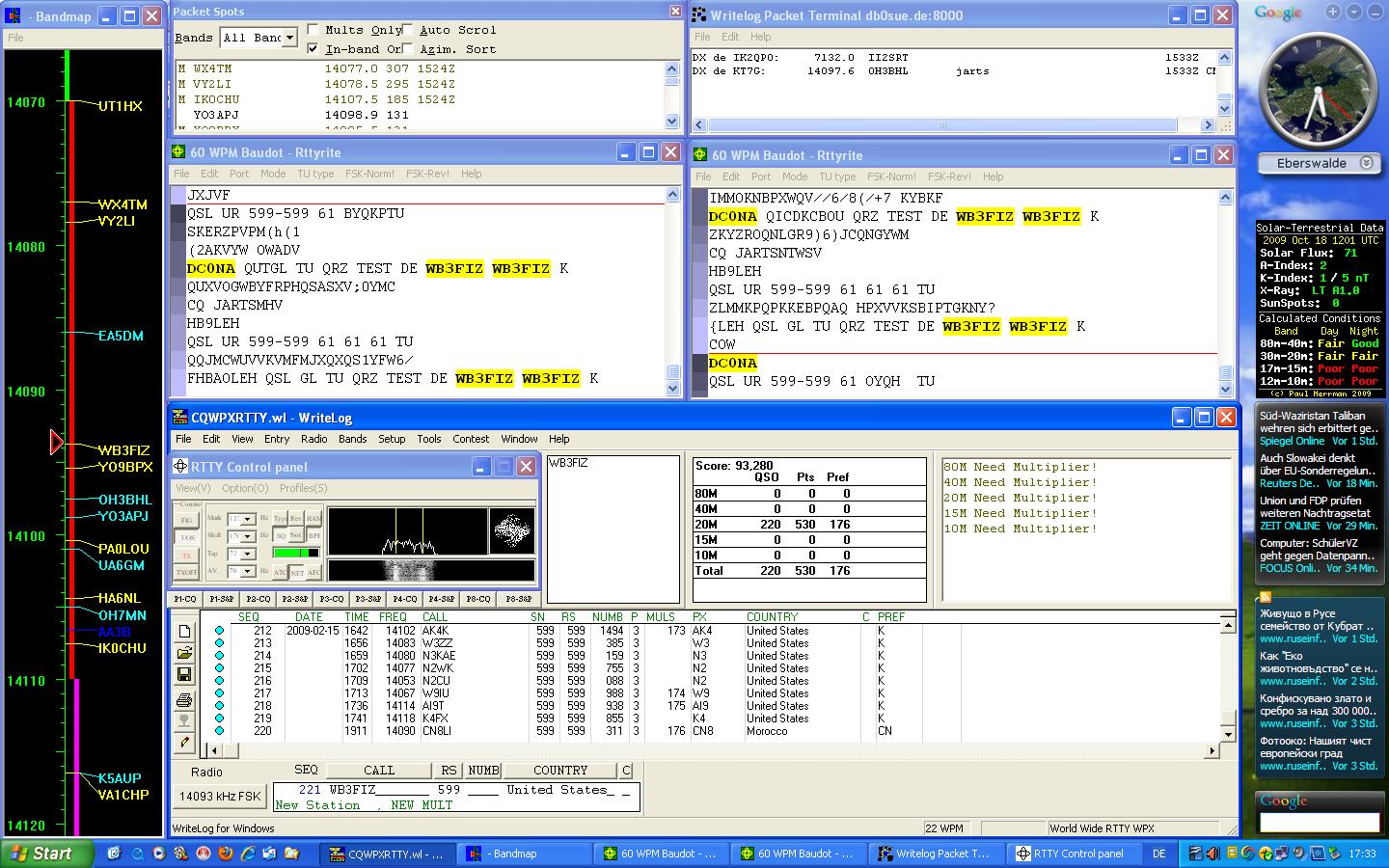This screenshot has width=1389, height=868.
Task: Click the FIG button in RTTY Control panel
Action: [186, 520]
